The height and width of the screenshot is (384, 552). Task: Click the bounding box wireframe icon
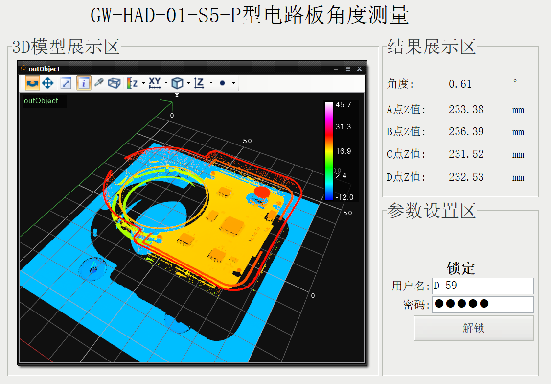114,83
